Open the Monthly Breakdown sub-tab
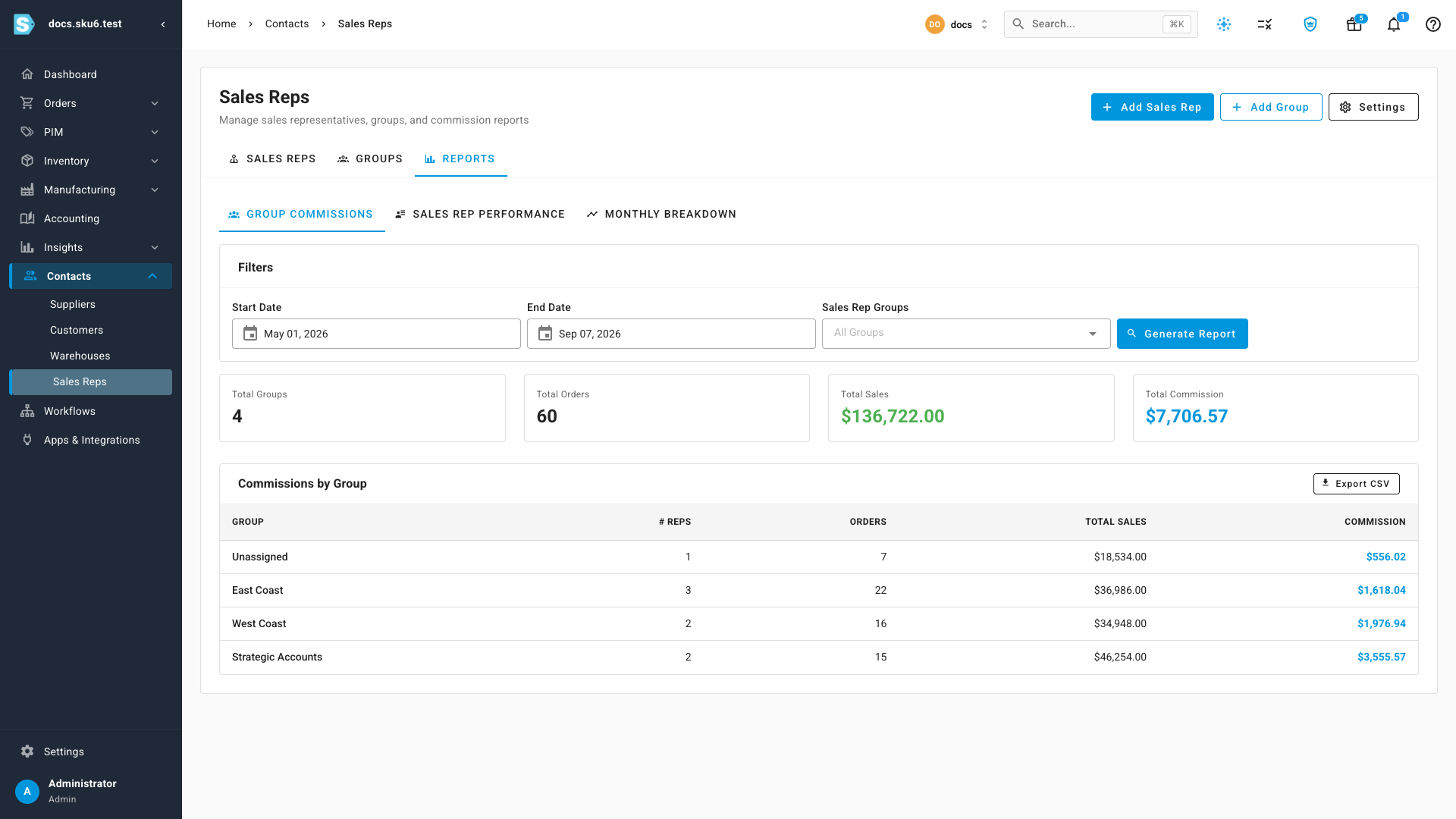The width and height of the screenshot is (1456, 819). pos(661,215)
